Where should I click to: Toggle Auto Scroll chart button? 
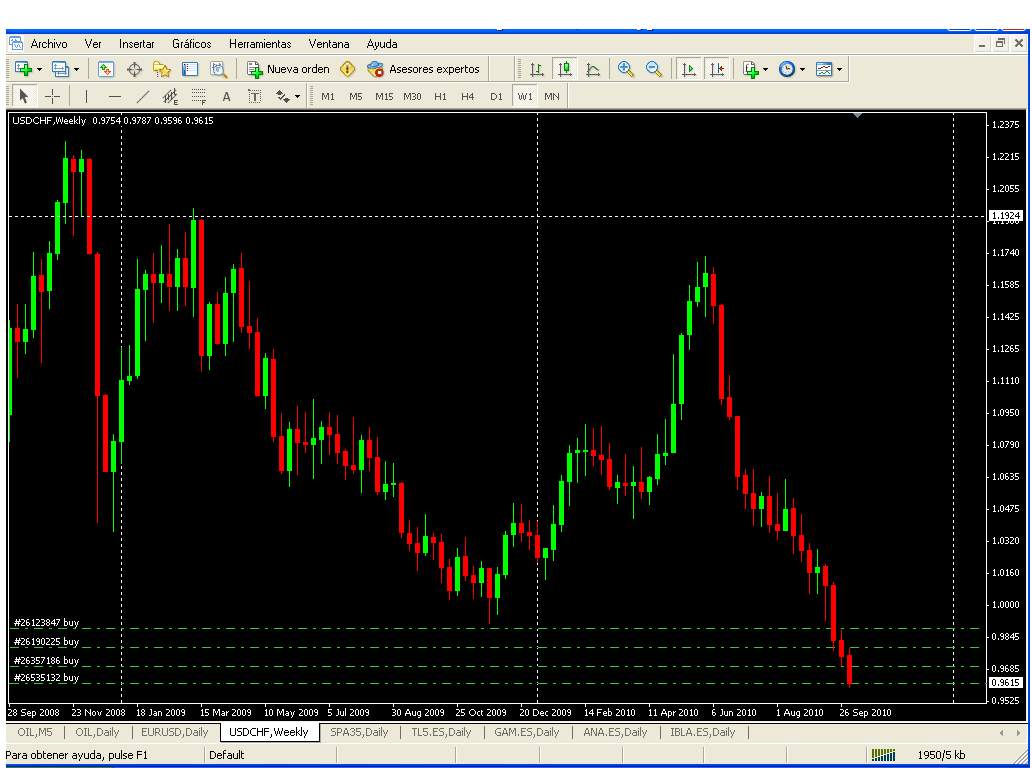688,69
